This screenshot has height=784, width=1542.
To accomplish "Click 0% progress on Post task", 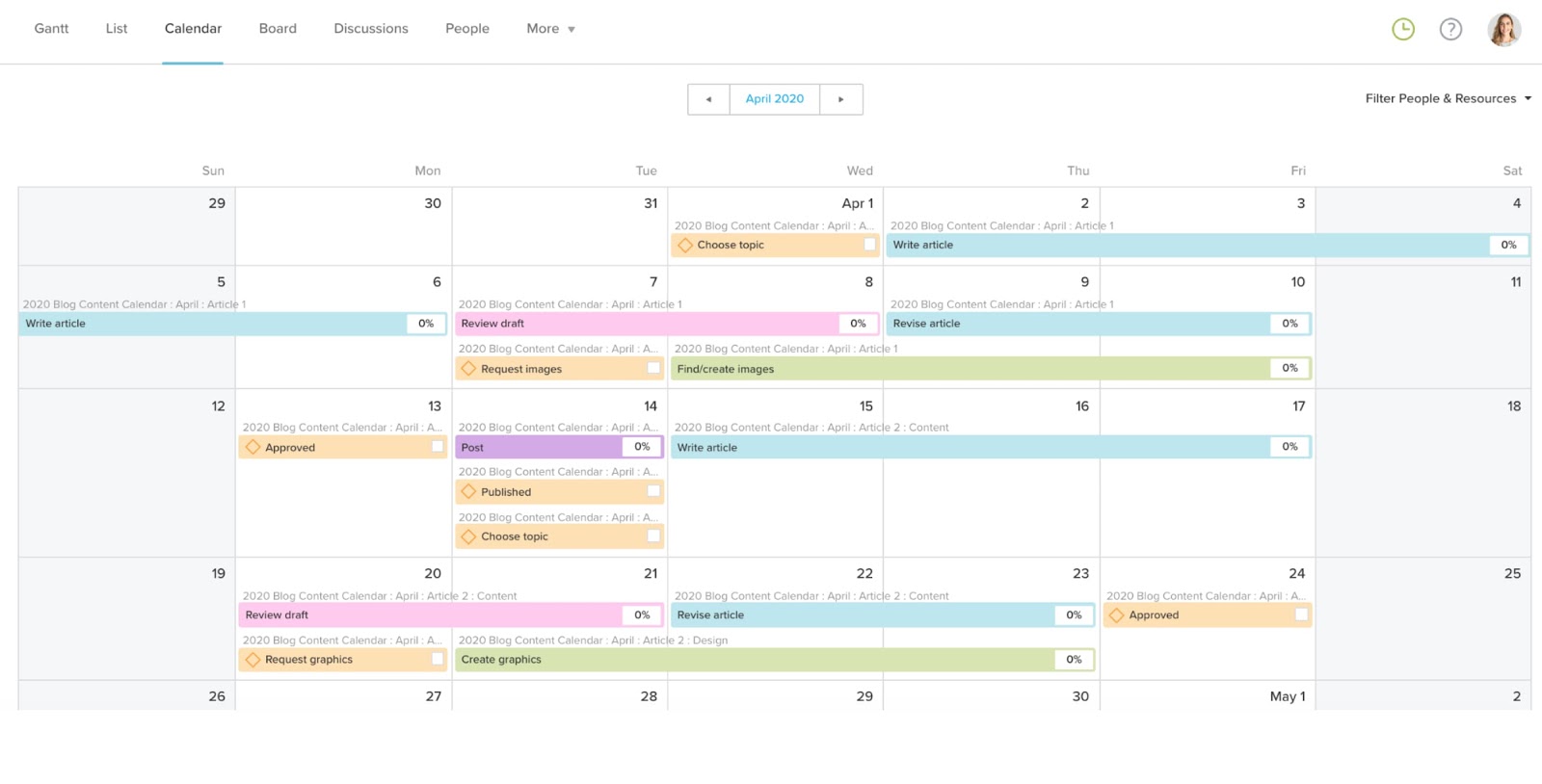I will click(x=642, y=447).
